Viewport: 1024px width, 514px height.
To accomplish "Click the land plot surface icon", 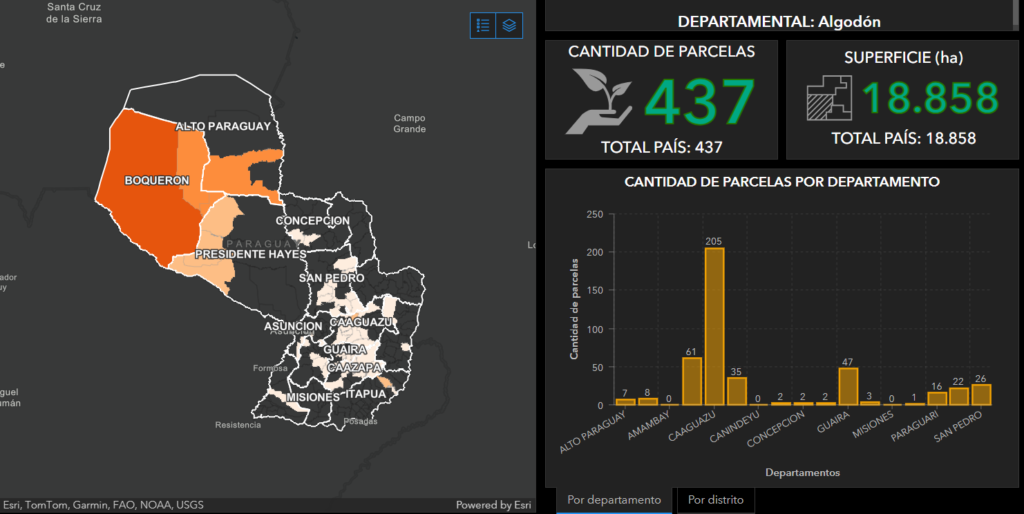I will (829, 100).
